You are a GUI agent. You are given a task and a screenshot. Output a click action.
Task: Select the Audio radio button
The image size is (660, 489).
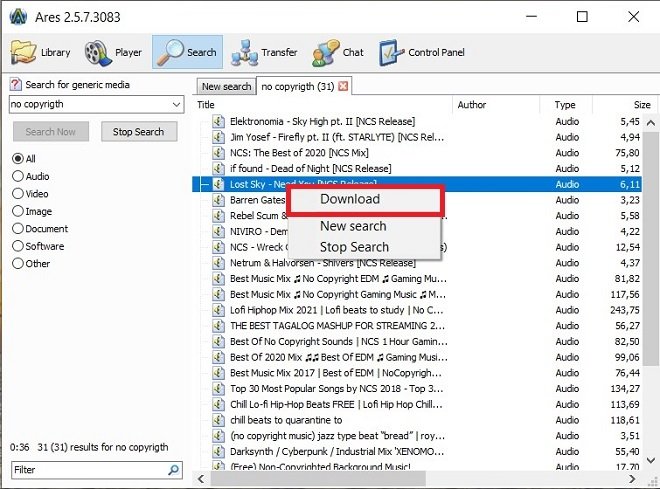[x=18, y=176]
